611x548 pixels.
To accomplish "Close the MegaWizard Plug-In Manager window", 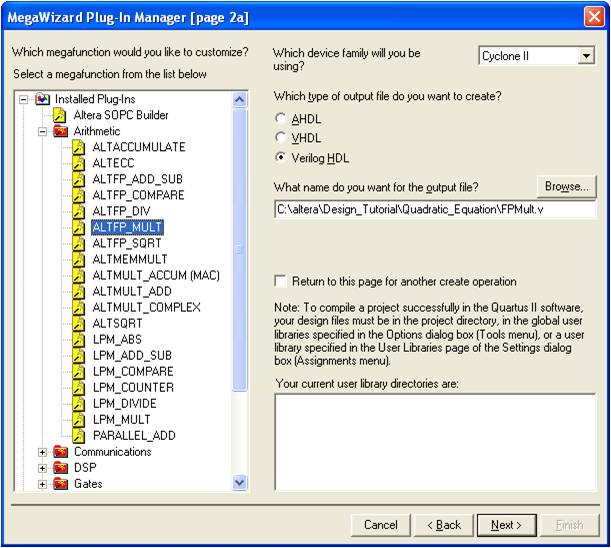I will click(594, 18).
